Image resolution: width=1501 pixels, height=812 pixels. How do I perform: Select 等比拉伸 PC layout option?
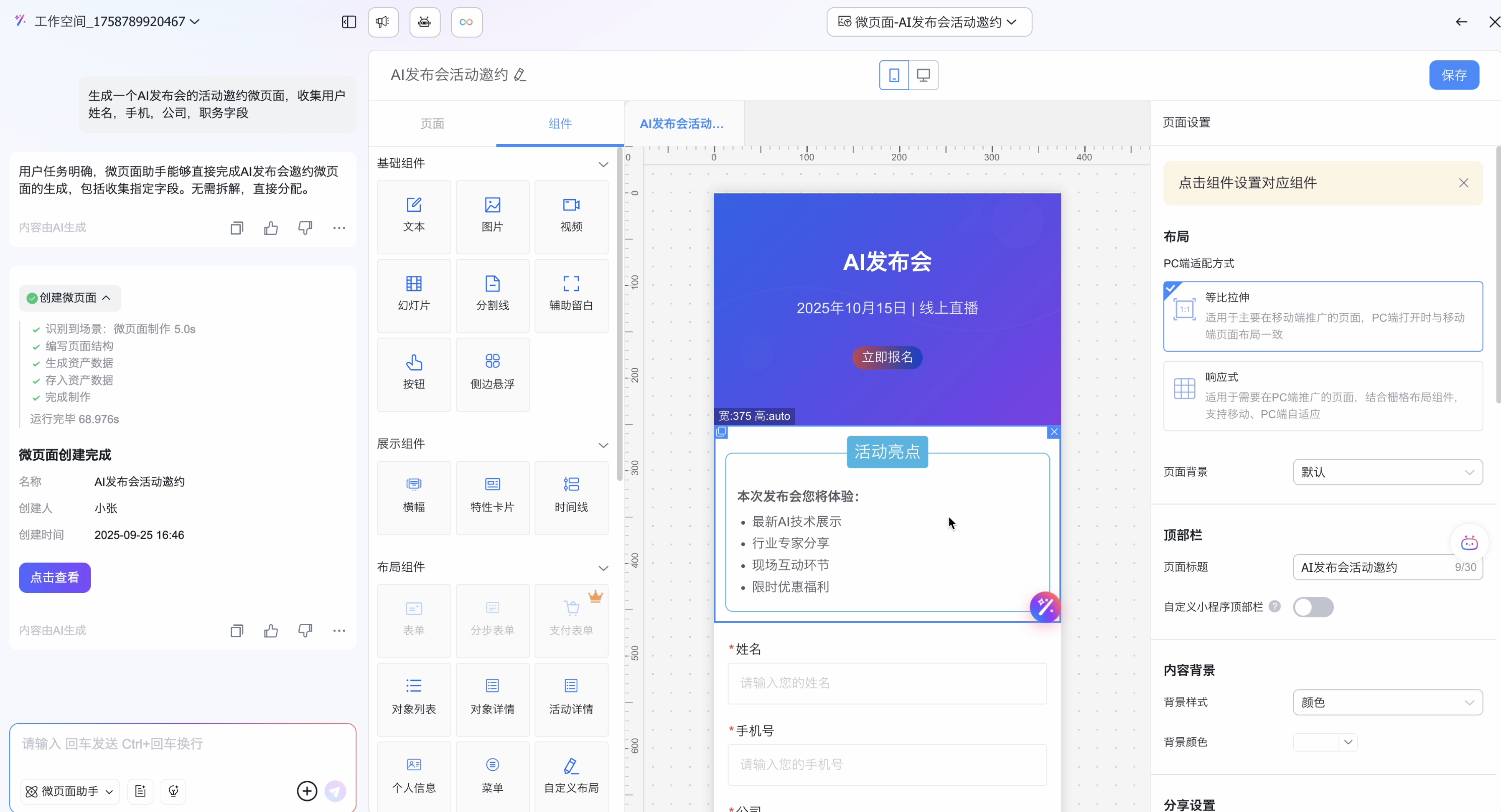coord(1323,316)
